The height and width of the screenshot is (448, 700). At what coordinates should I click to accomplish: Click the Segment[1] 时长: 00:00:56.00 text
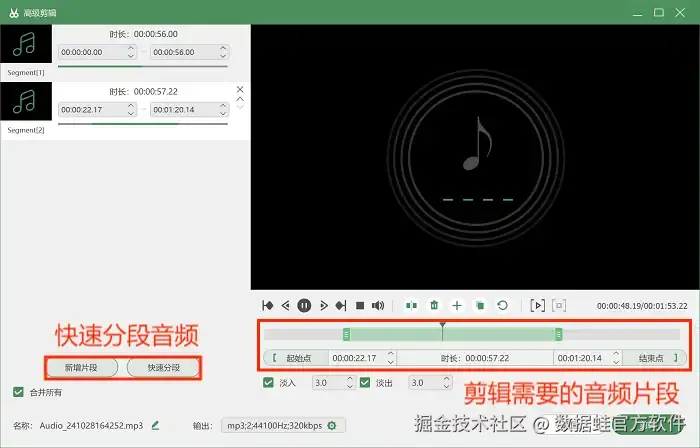click(x=143, y=34)
